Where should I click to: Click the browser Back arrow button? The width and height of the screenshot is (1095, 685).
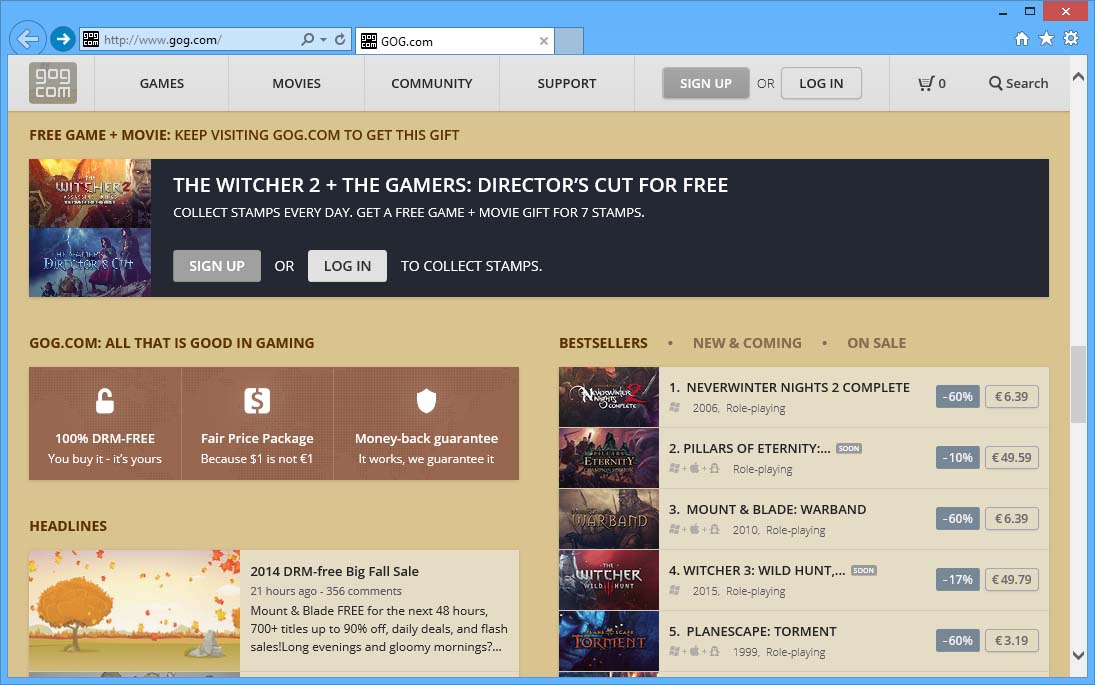[27, 38]
